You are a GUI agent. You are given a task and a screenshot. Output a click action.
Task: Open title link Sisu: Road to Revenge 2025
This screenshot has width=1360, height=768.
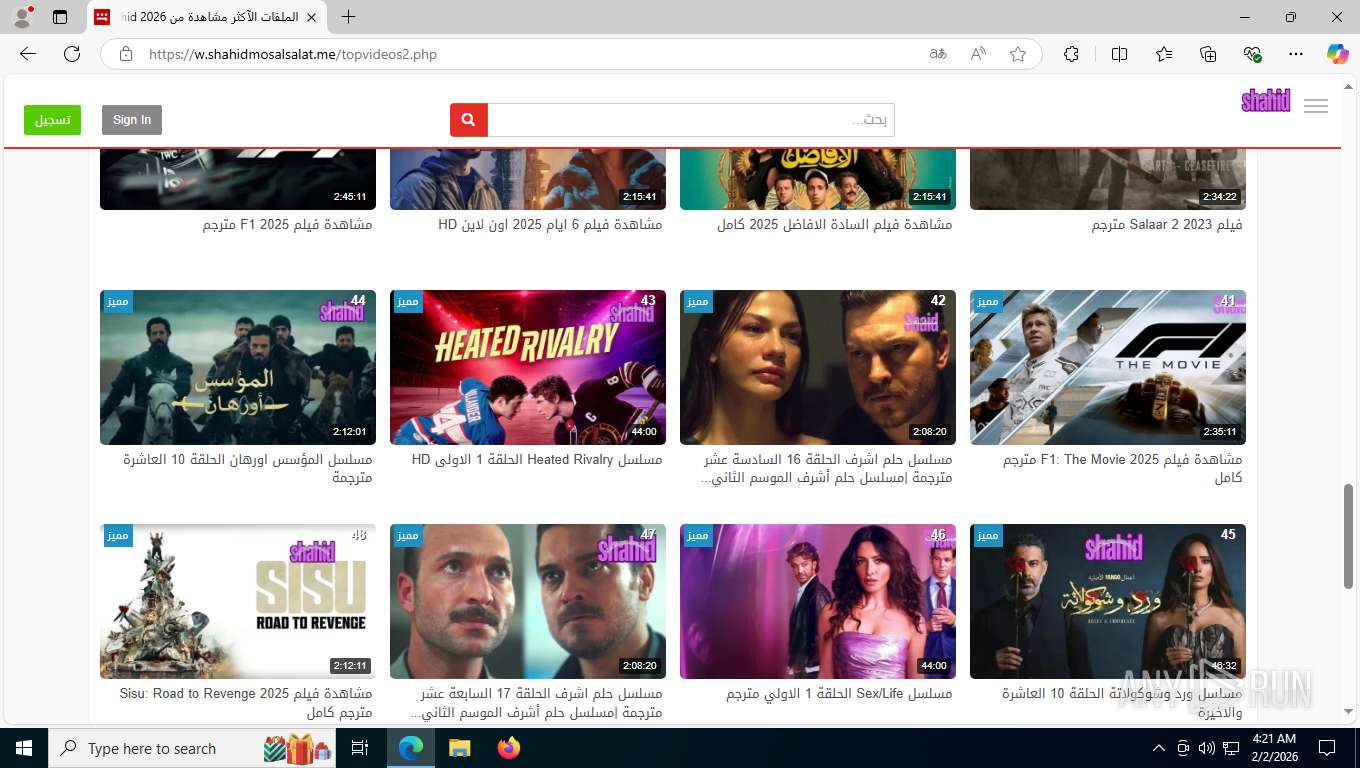click(246, 702)
